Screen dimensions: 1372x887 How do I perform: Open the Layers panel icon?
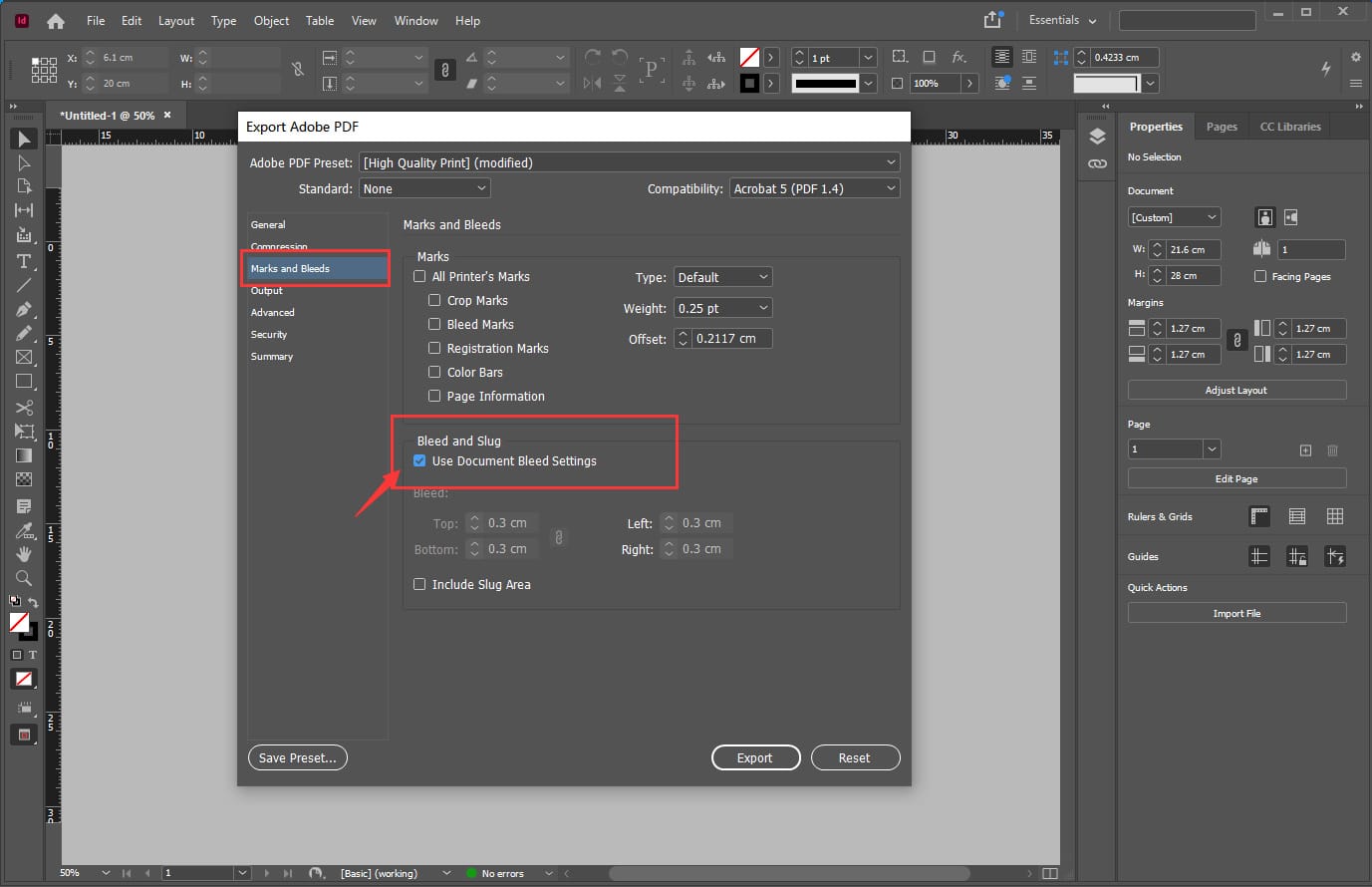1097,137
